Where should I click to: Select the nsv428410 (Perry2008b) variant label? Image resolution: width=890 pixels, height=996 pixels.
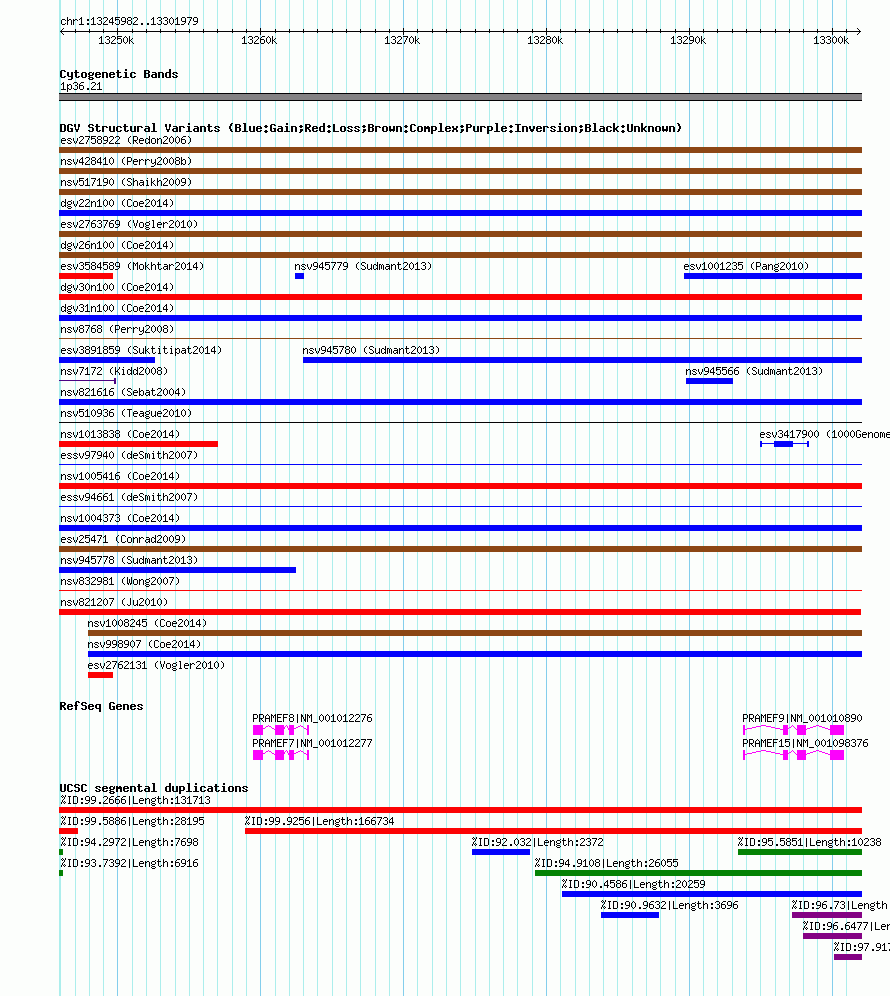pos(126,161)
